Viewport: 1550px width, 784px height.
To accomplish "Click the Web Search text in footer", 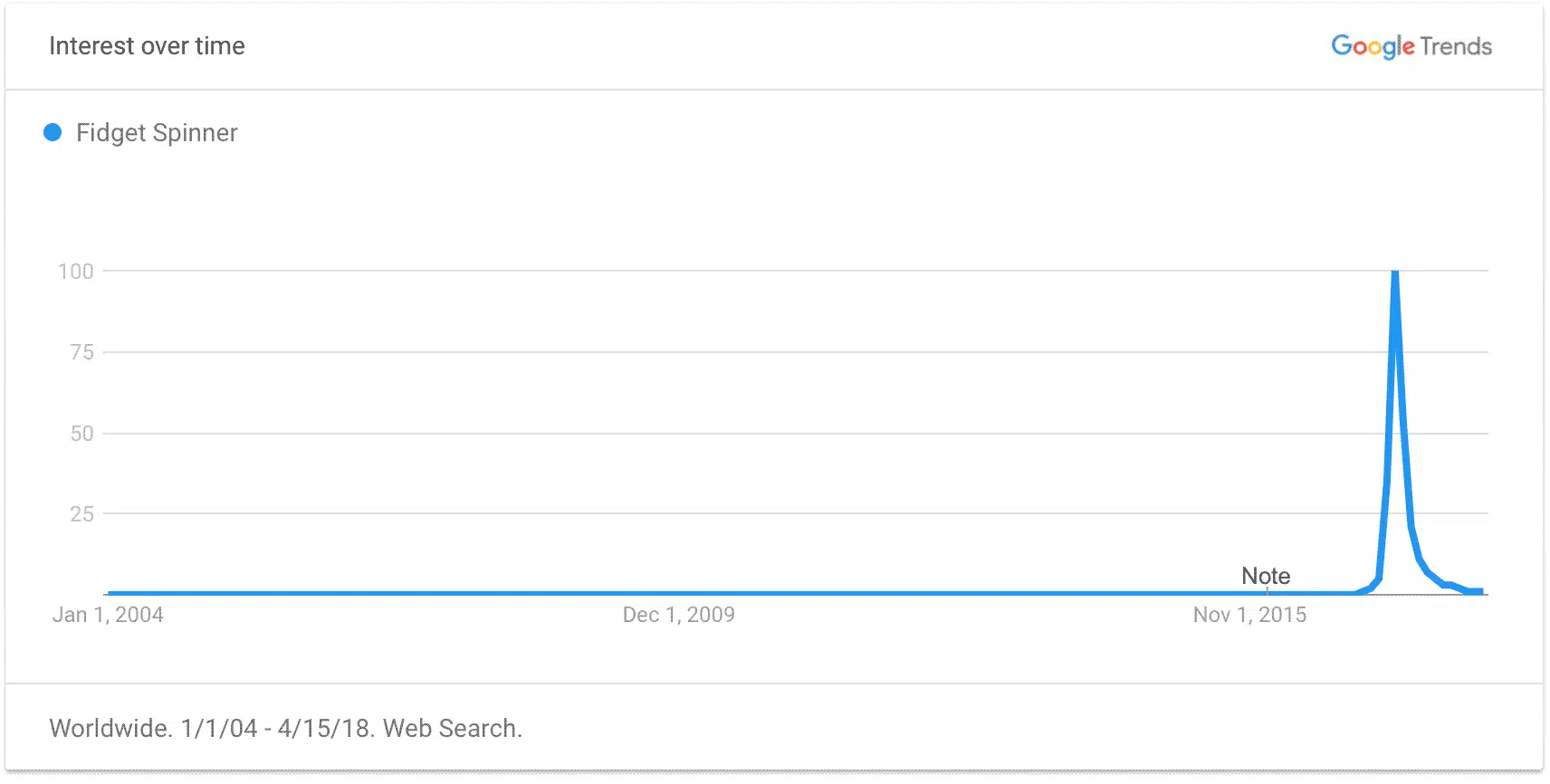I will point(452,728).
